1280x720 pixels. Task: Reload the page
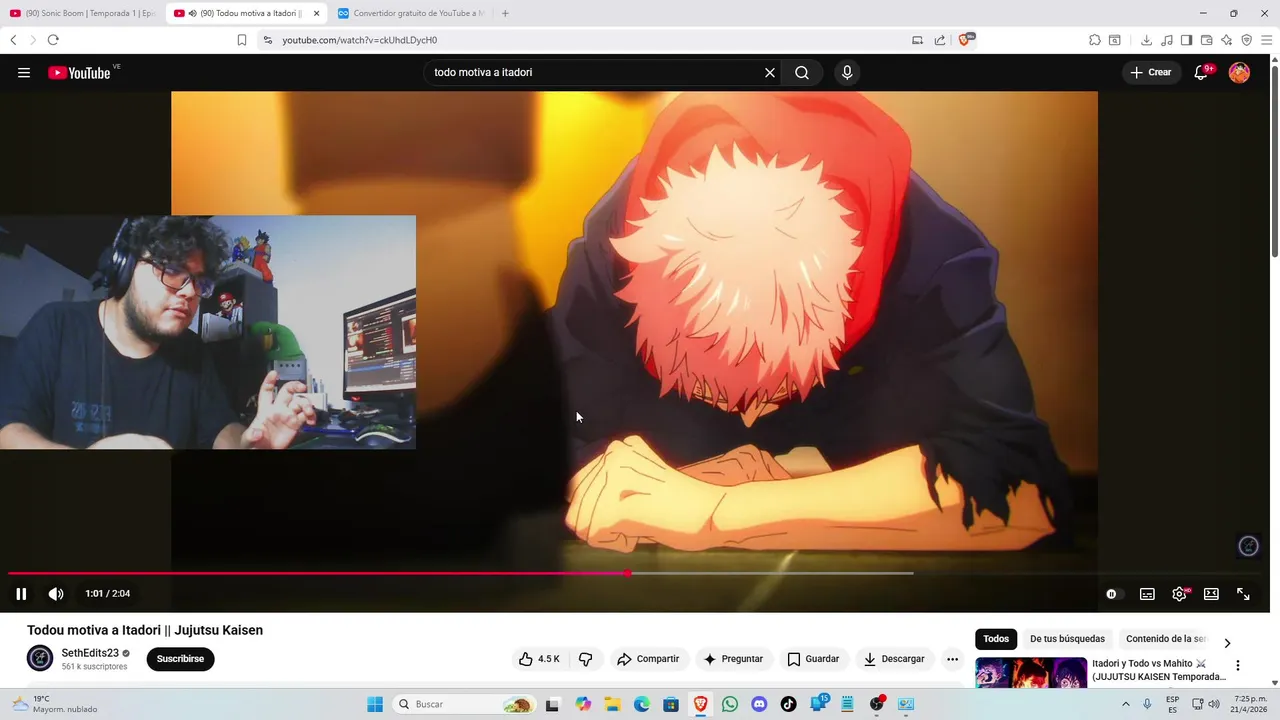pos(53,40)
